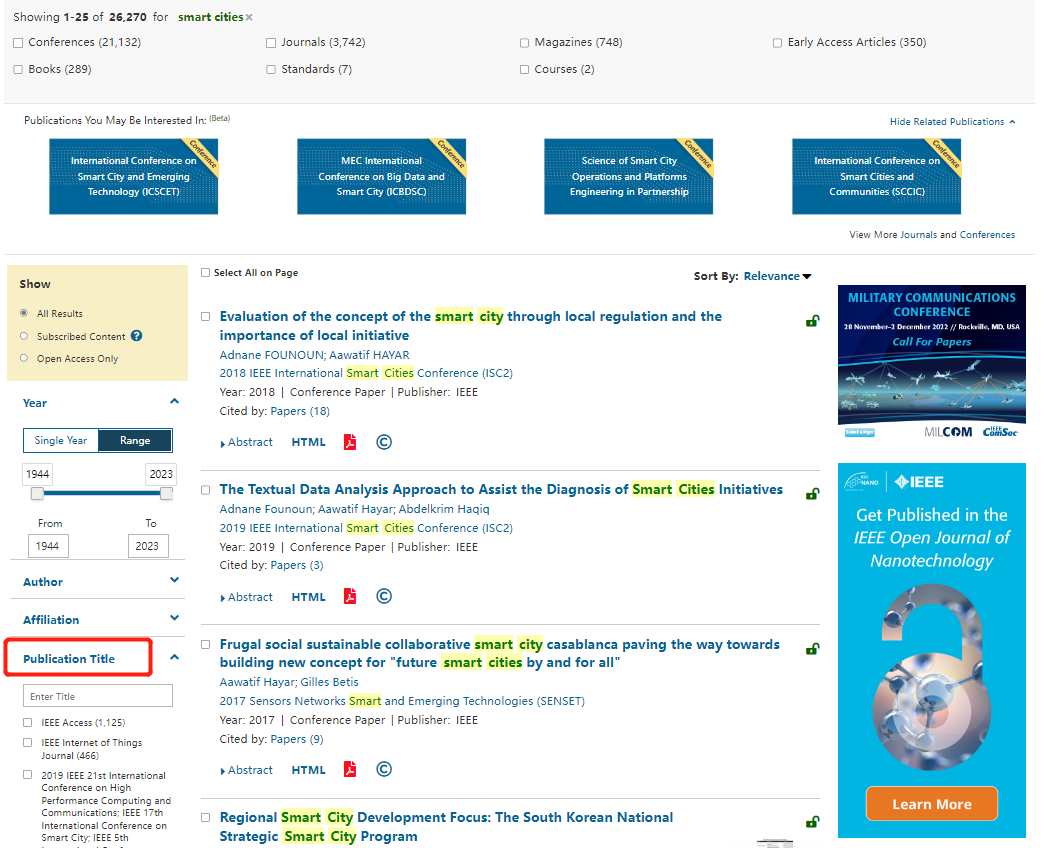Expand Abstract of Frugal social sustainable paper
The image size is (1054, 848).
tap(247, 770)
